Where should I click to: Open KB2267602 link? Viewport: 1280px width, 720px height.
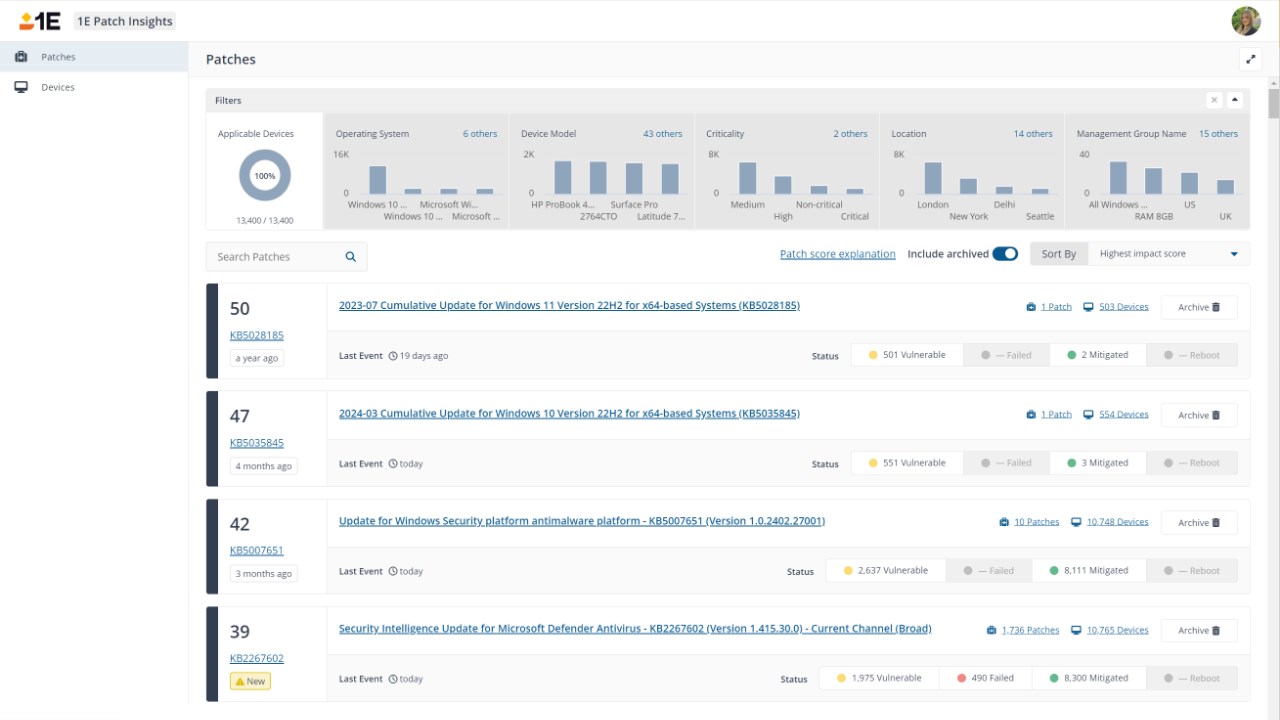(x=257, y=658)
